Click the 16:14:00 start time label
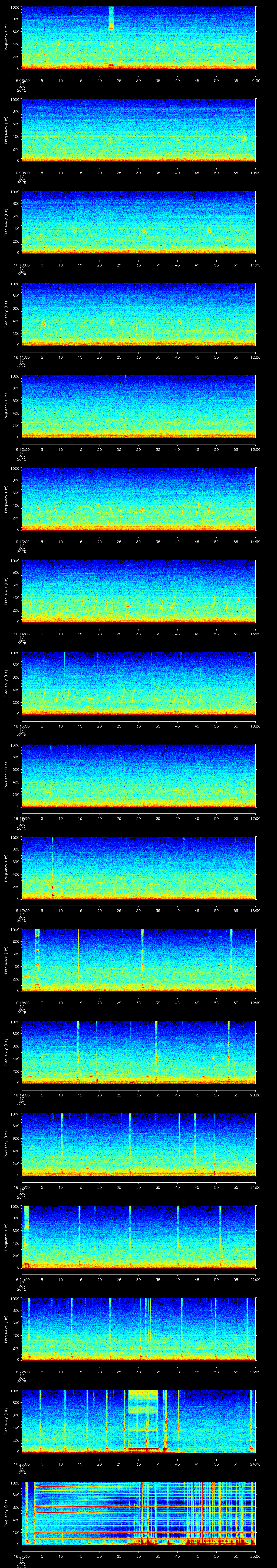 (21, 634)
